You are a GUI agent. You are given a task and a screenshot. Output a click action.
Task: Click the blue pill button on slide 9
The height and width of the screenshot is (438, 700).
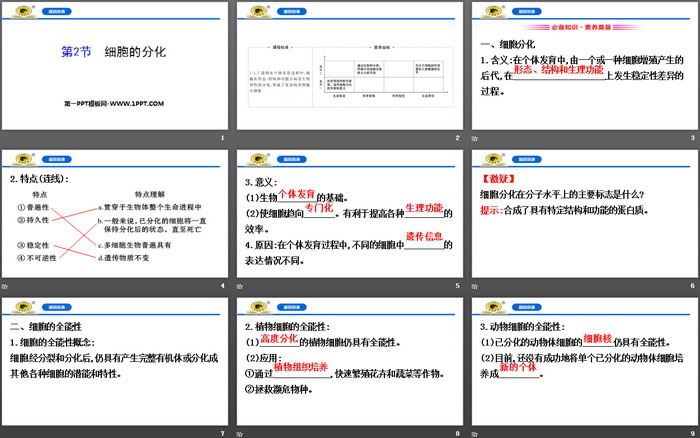(x=527, y=307)
